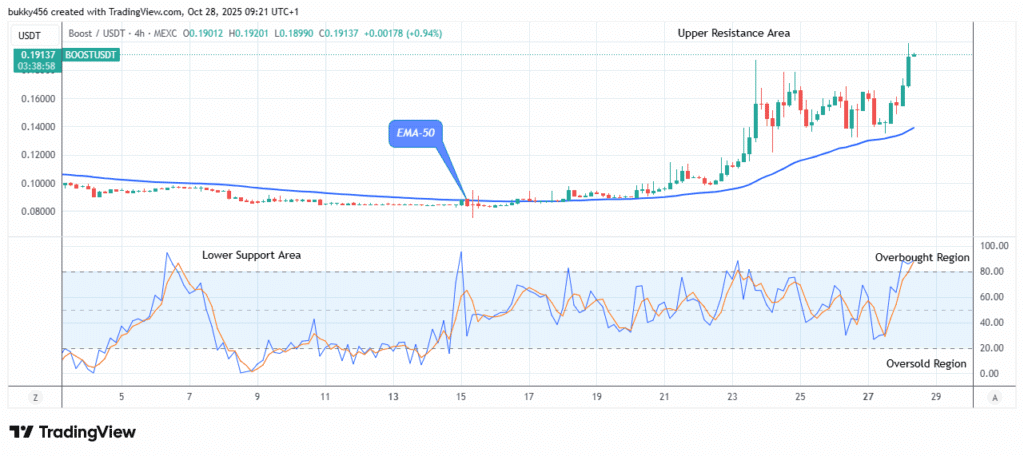Click date 17 on the time axis

[x=529, y=397]
